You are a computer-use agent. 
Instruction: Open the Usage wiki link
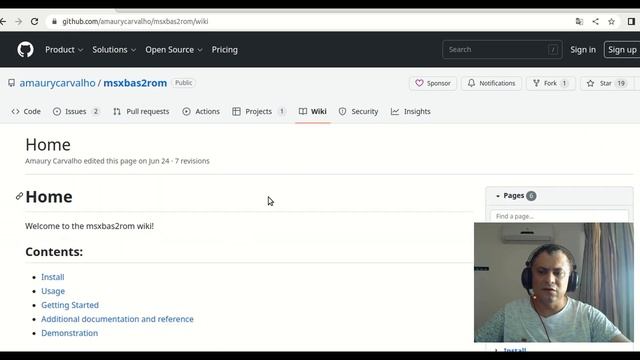tap(53, 291)
